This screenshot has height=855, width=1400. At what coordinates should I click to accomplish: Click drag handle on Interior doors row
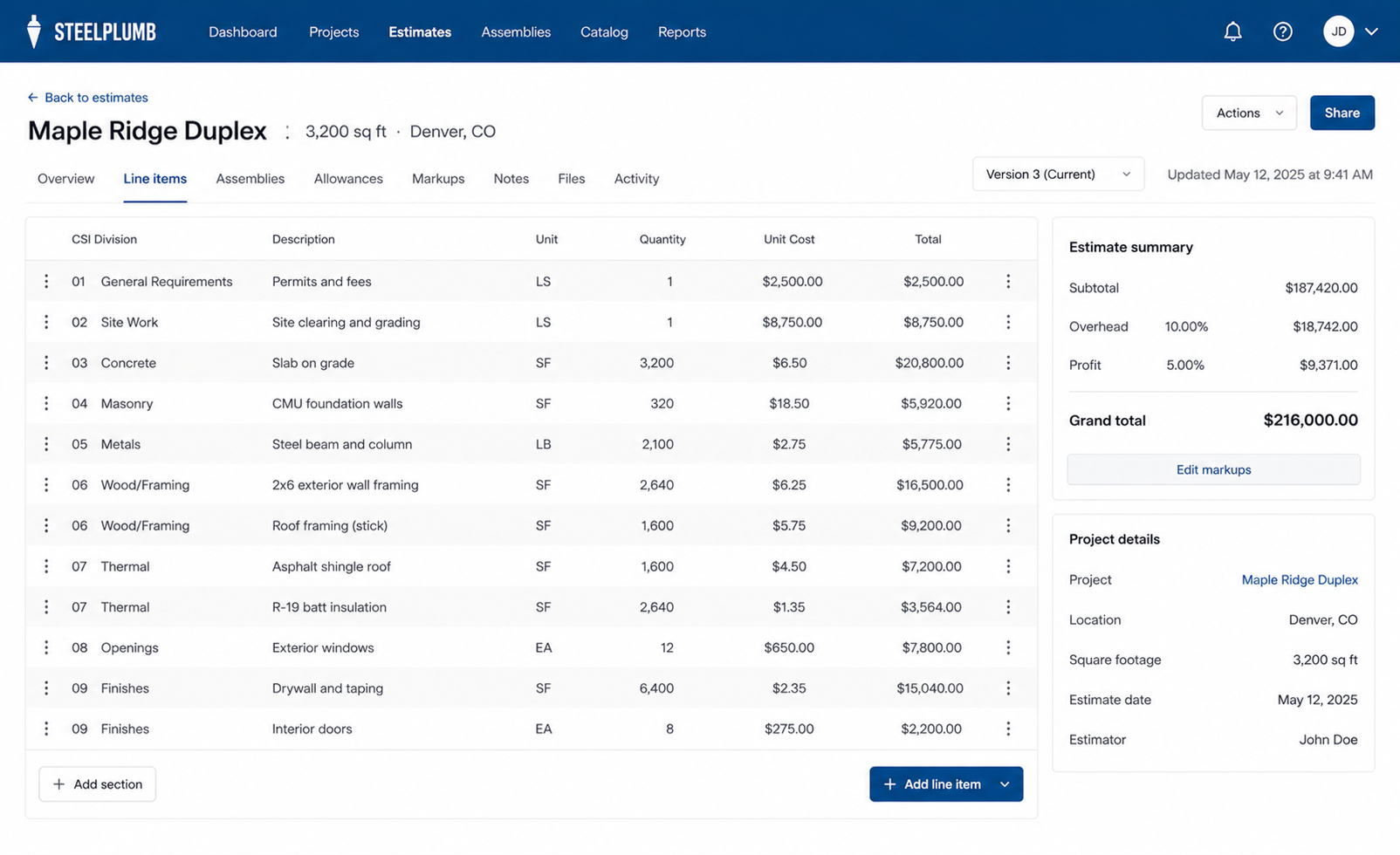click(x=46, y=728)
